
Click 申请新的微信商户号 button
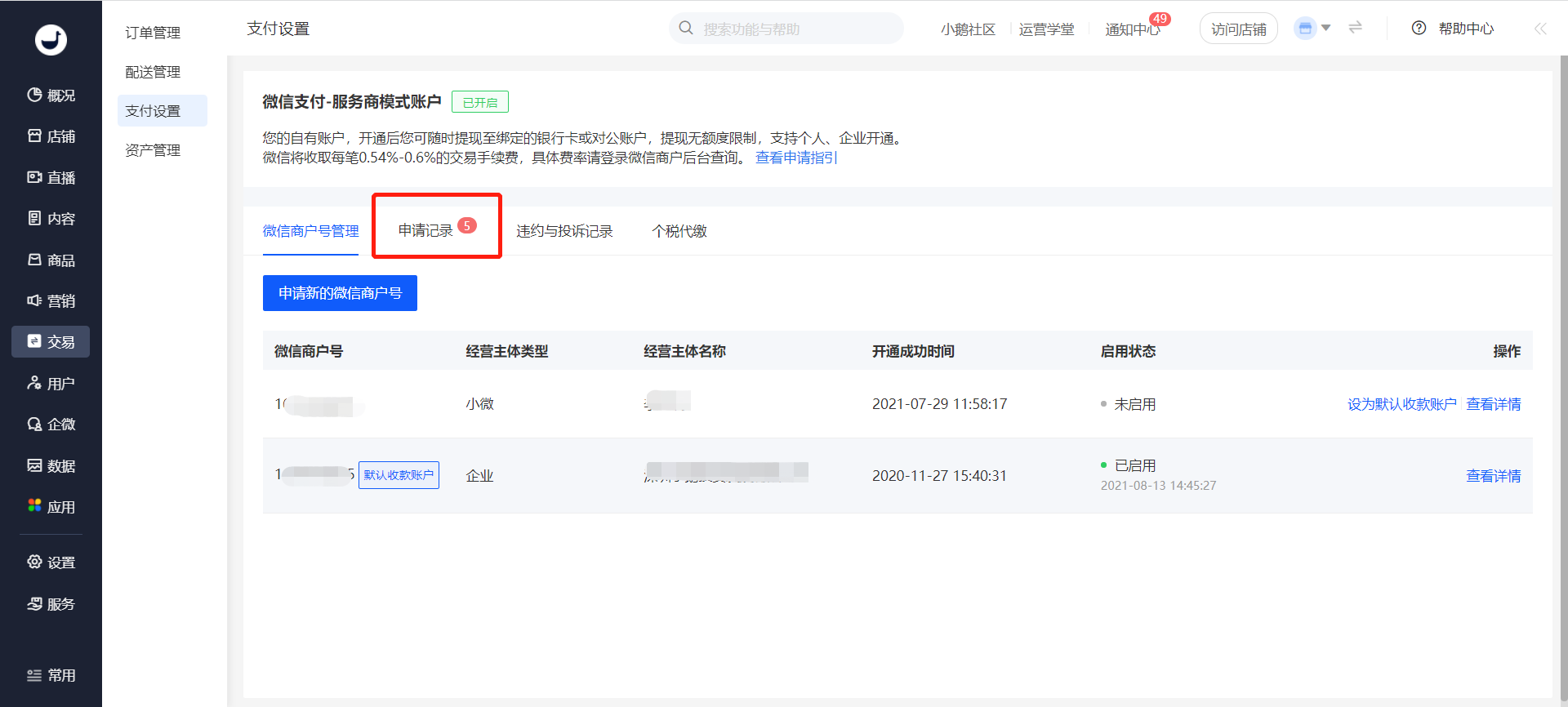coord(340,293)
